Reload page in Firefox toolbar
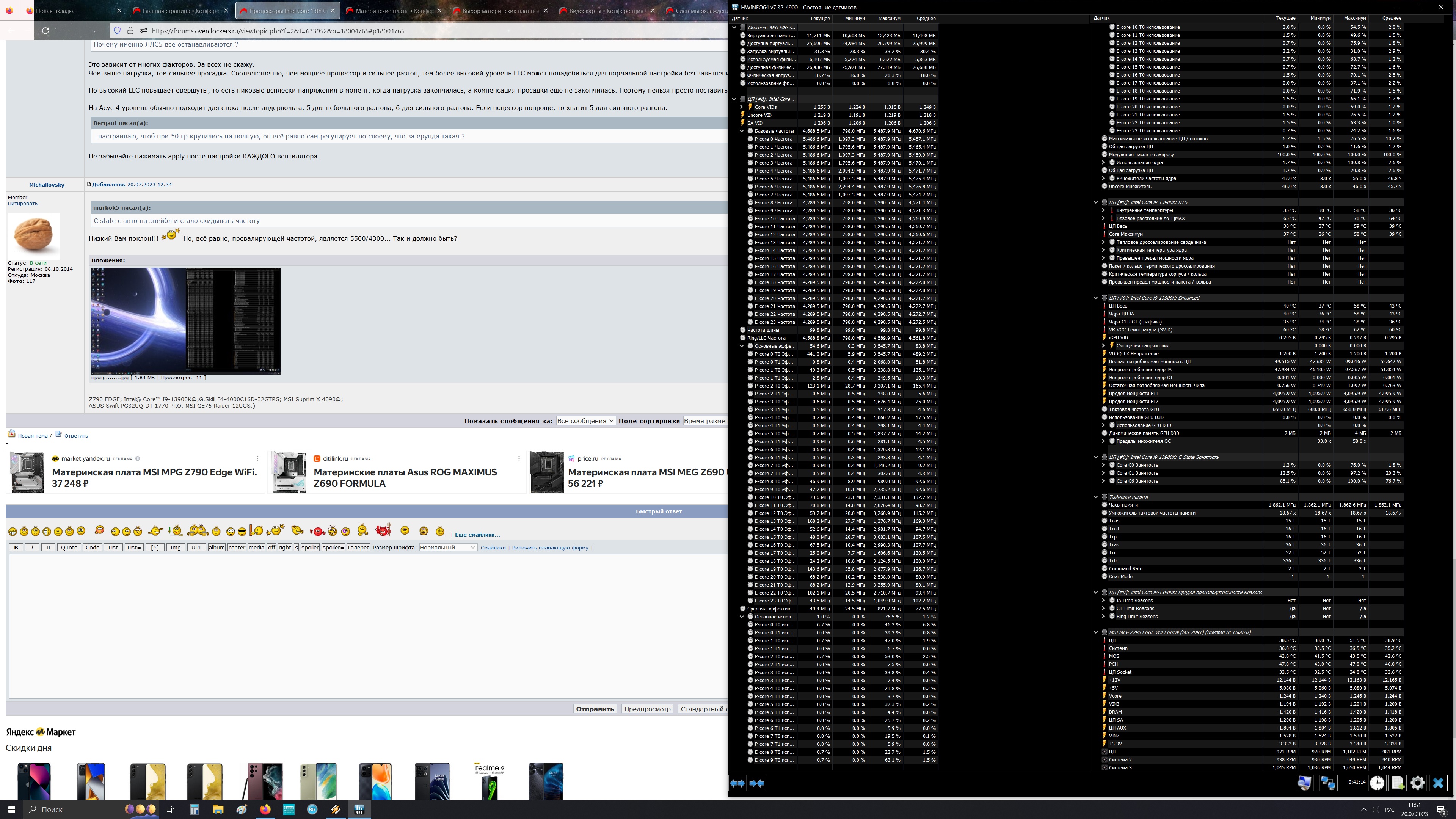Image resolution: width=1456 pixels, height=819 pixels. coord(46,30)
